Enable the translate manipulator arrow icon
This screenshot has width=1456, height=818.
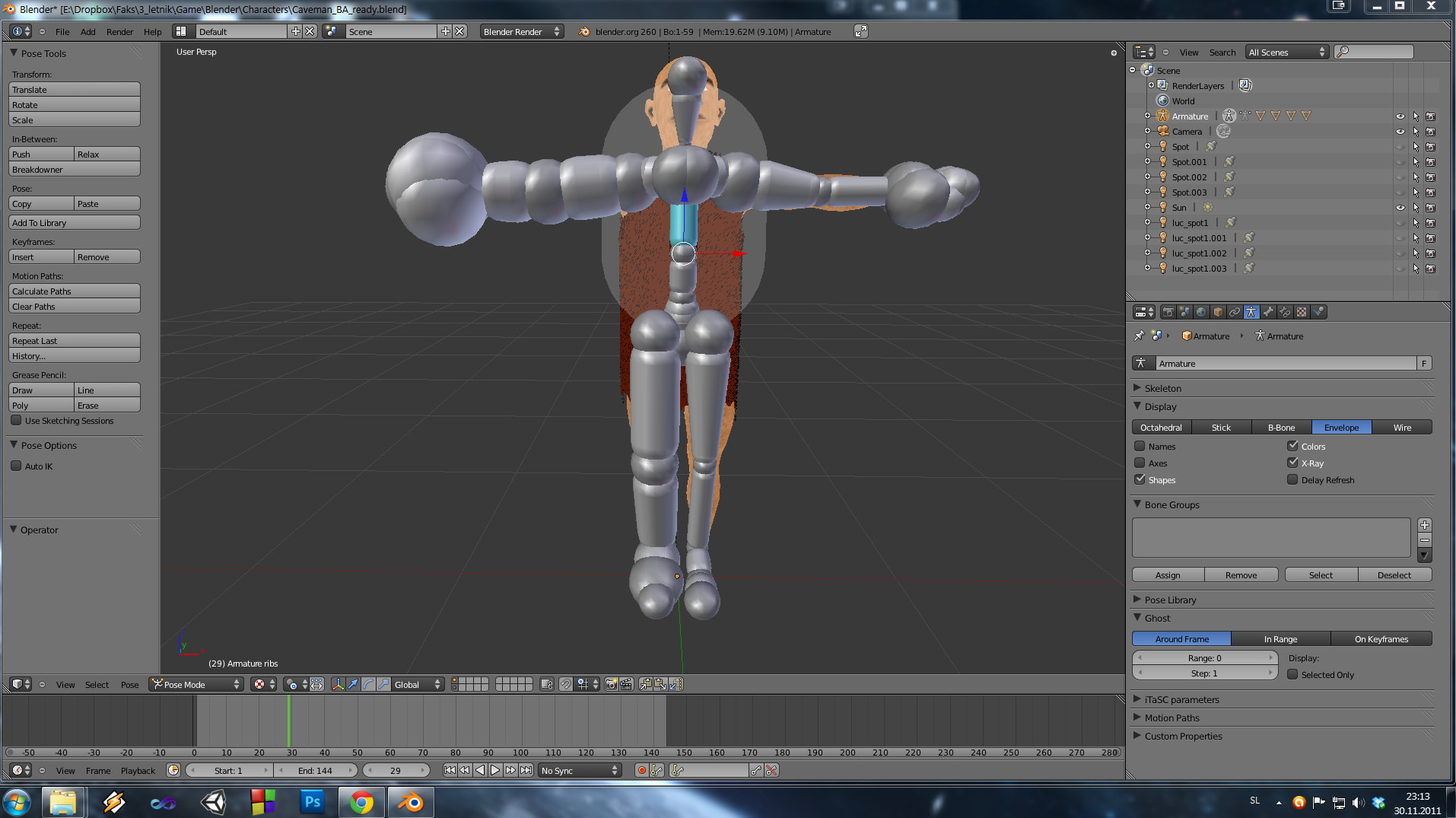click(353, 684)
